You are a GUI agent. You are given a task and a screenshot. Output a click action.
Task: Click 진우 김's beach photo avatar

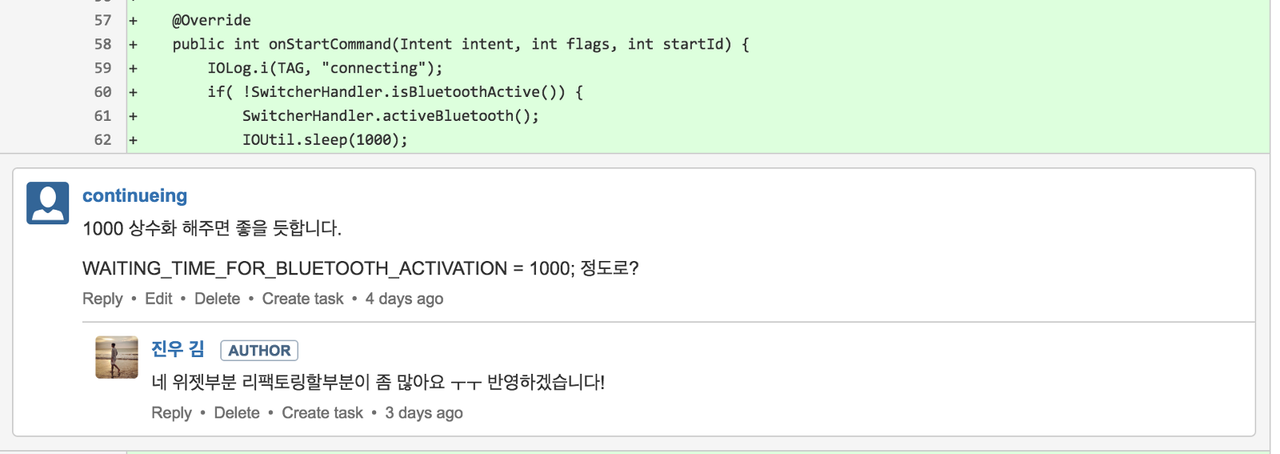[116, 357]
